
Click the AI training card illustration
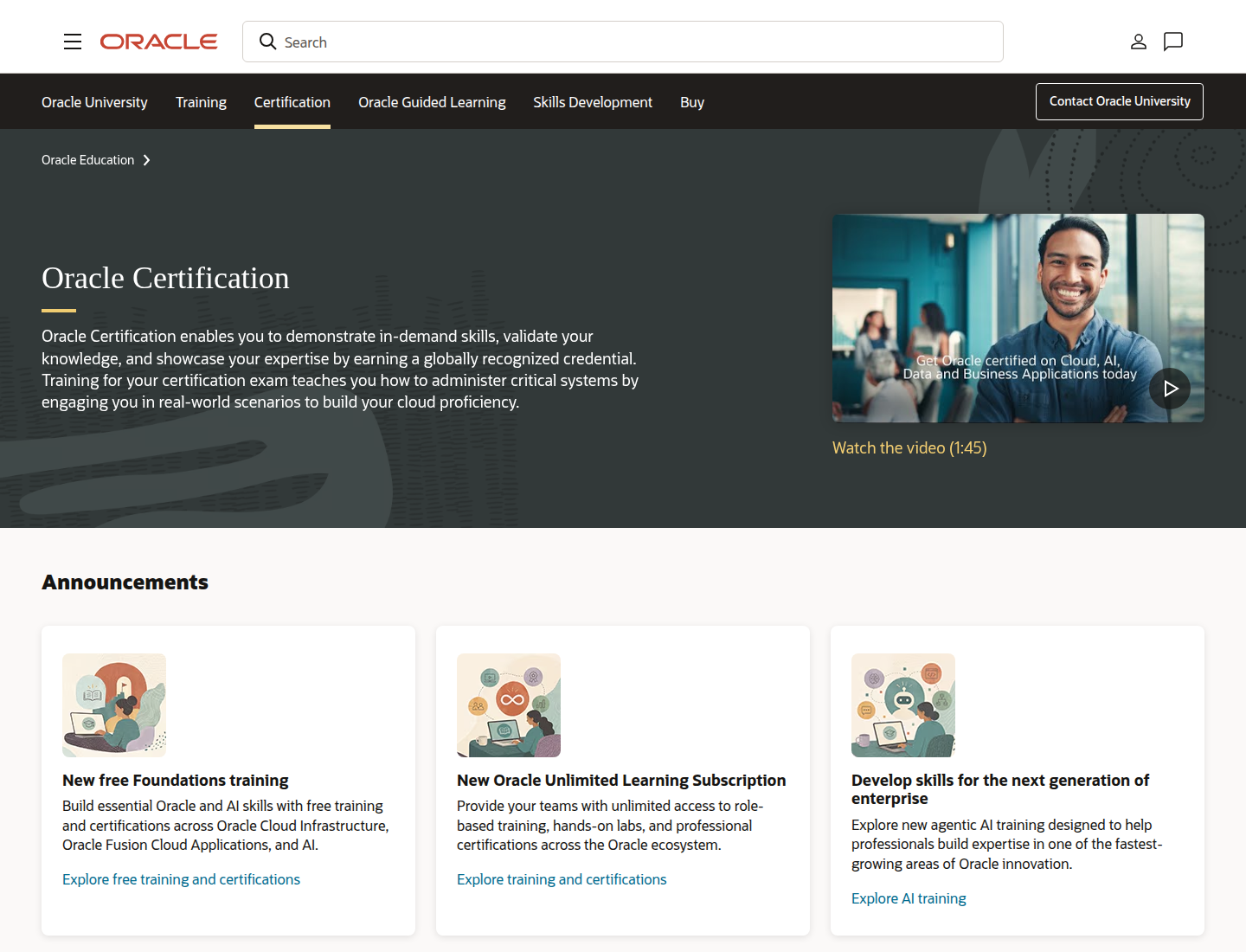coord(903,705)
